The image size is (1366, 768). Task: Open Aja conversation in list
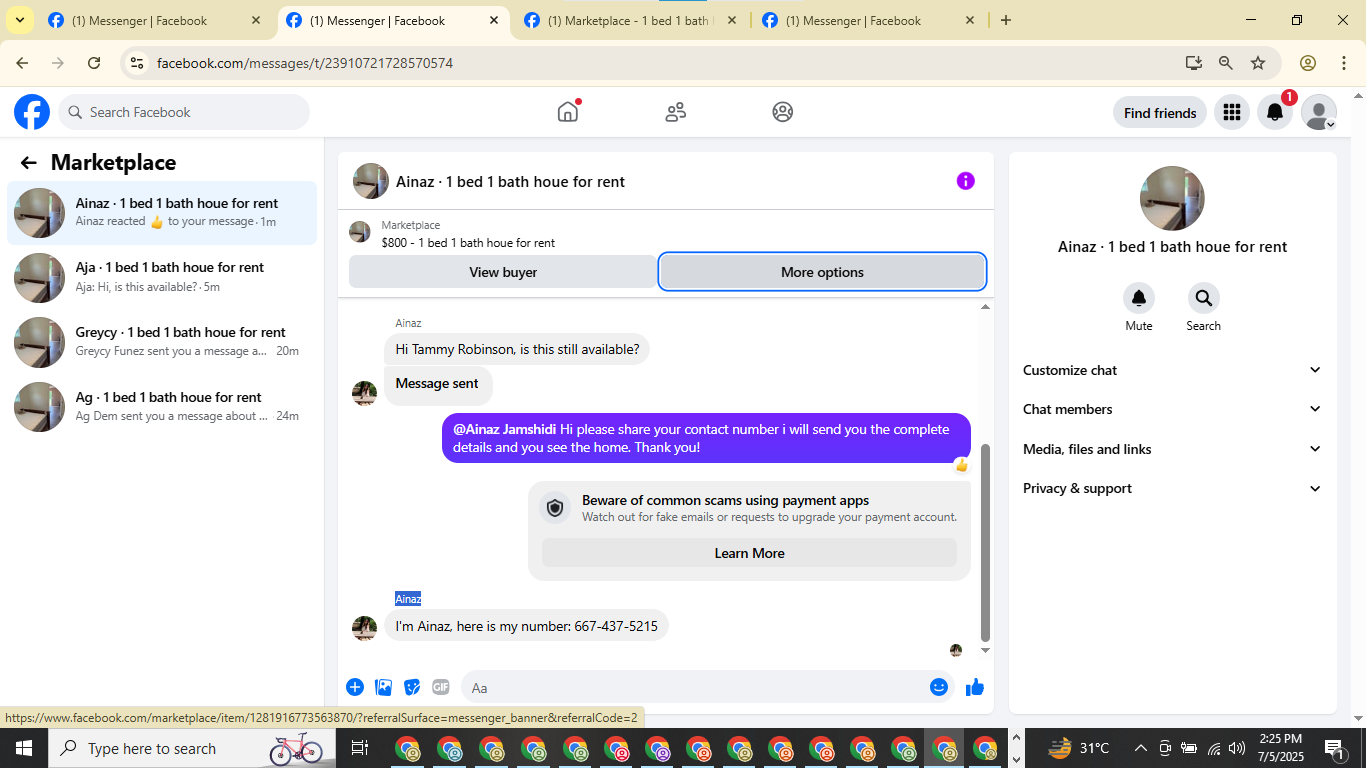pyautogui.click(x=162, y=277)
